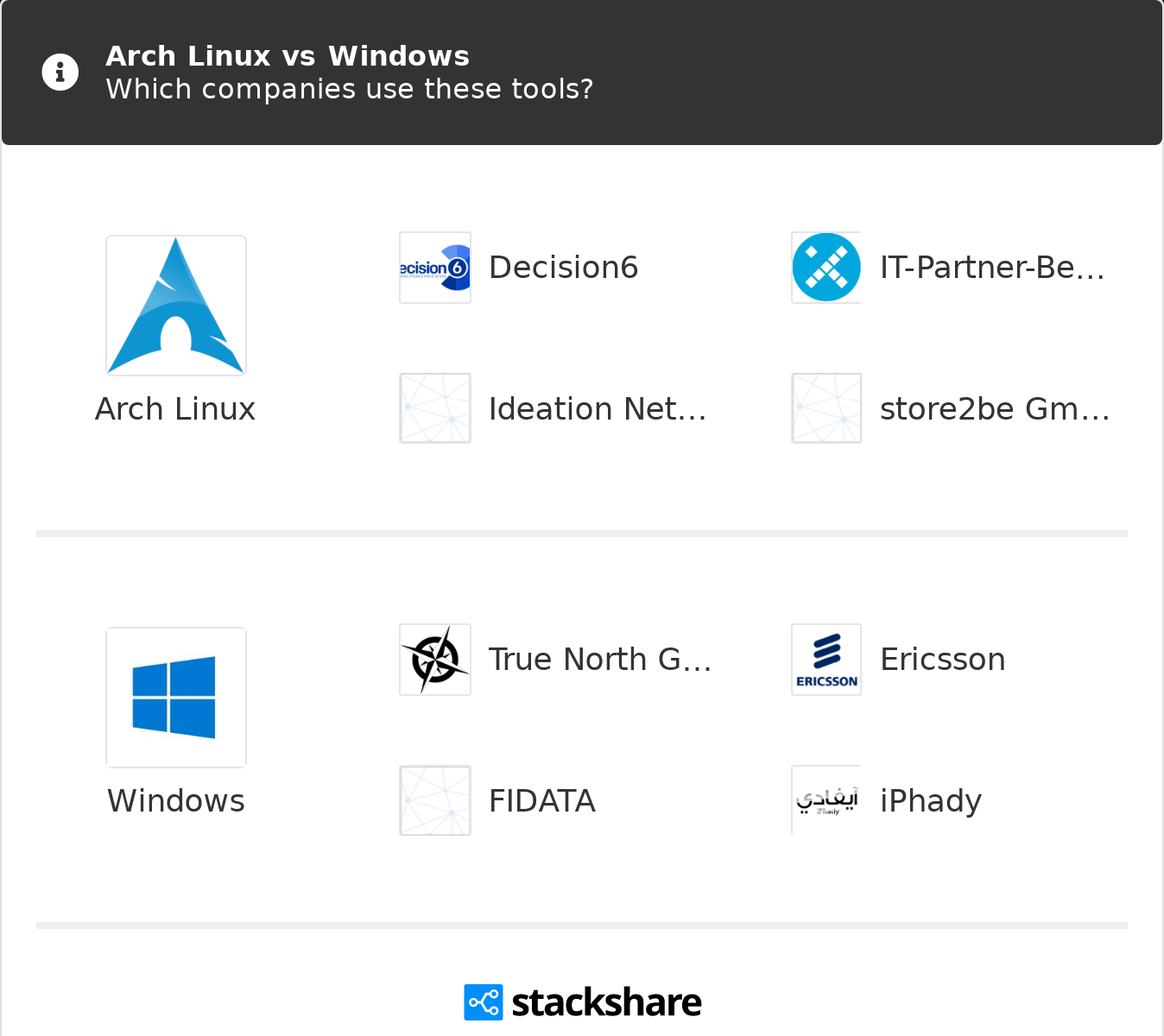Click the Ideation Net… placeholder logo
The width and height of the screenshot is (1164, 1036).
(x=435, y=408)
